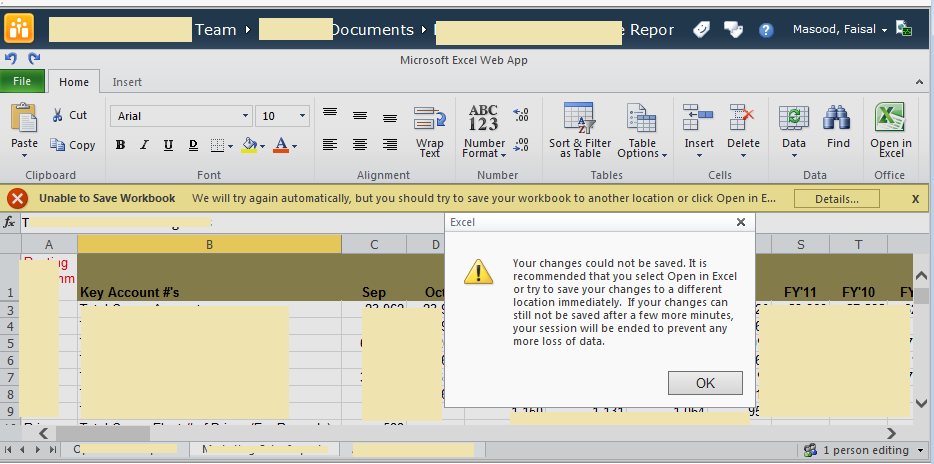The width and height of the screenshot is (934, 464).
Task: Click the Details... button in the error bar
Action: [836, 199]
